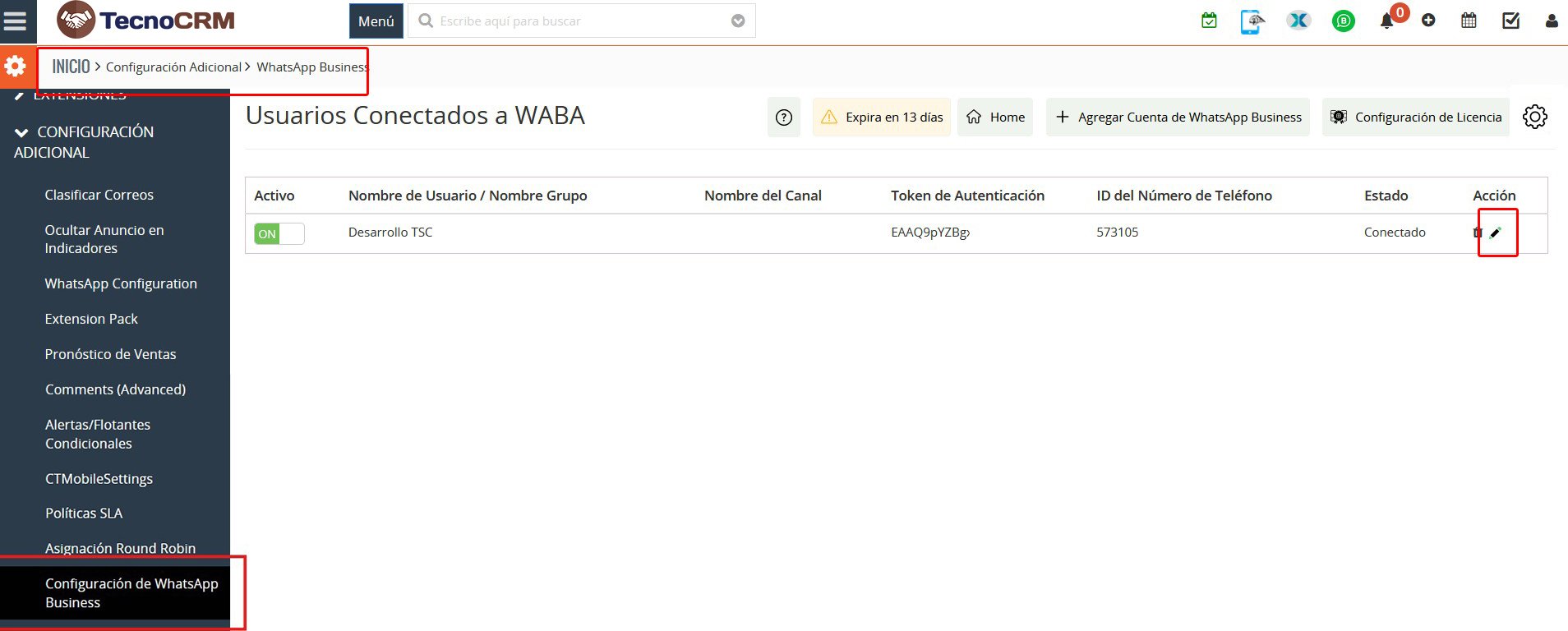Click Agregar Cuenta de WhatsApp Business

click(1178, 117)
